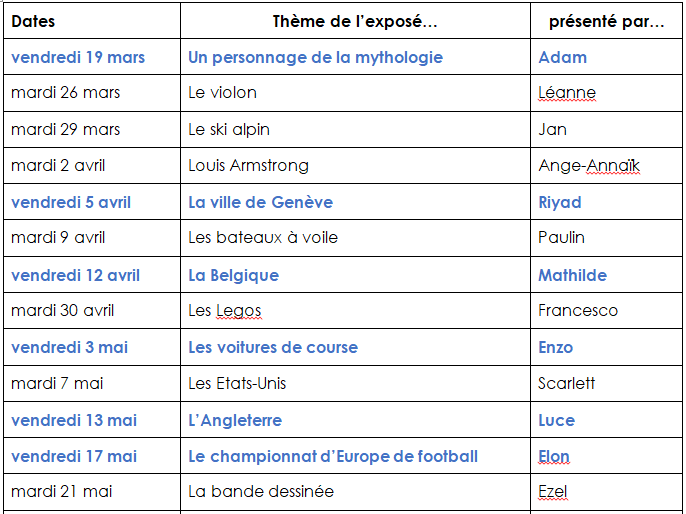
Task: Click the "présenté par…" header cell
Action: pyautogui.click(x=606, y=21)
